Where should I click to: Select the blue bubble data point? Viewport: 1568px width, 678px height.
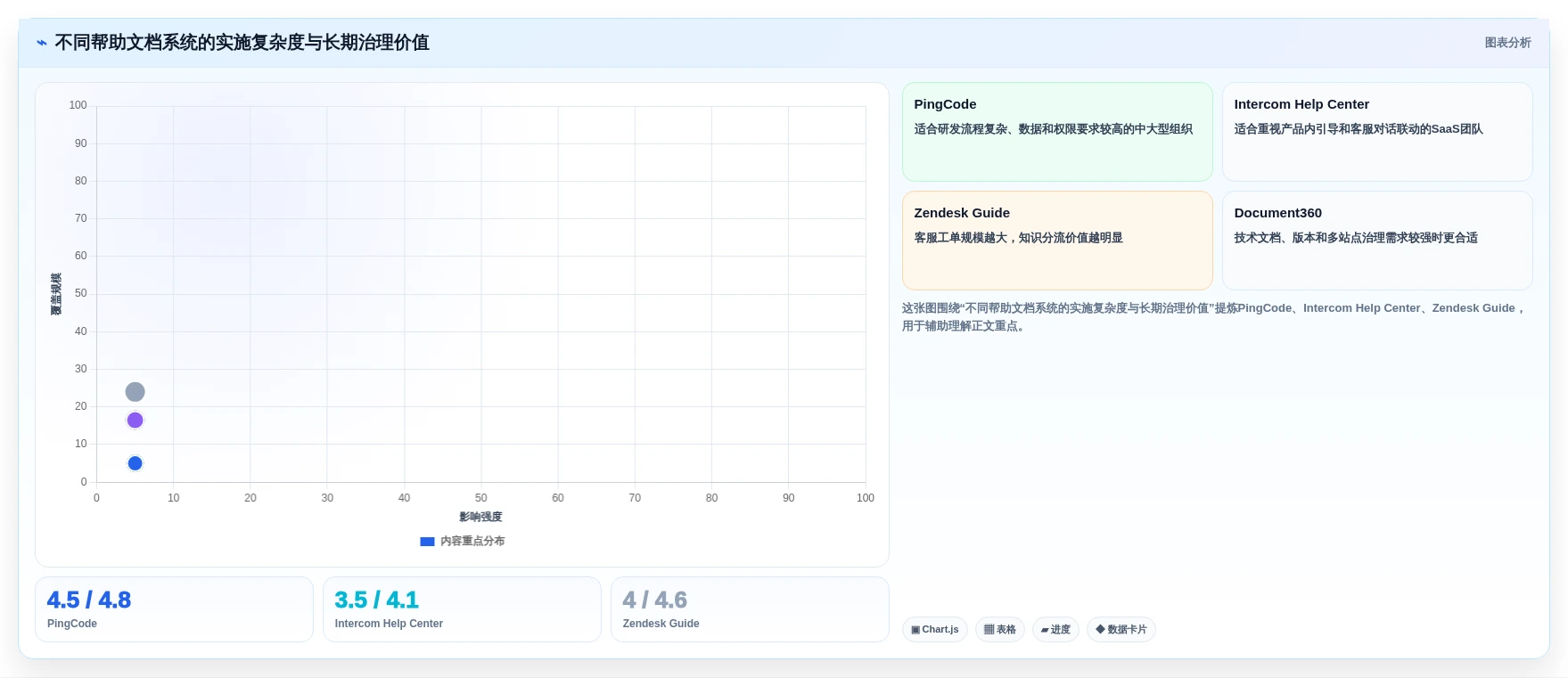[135, 463]
